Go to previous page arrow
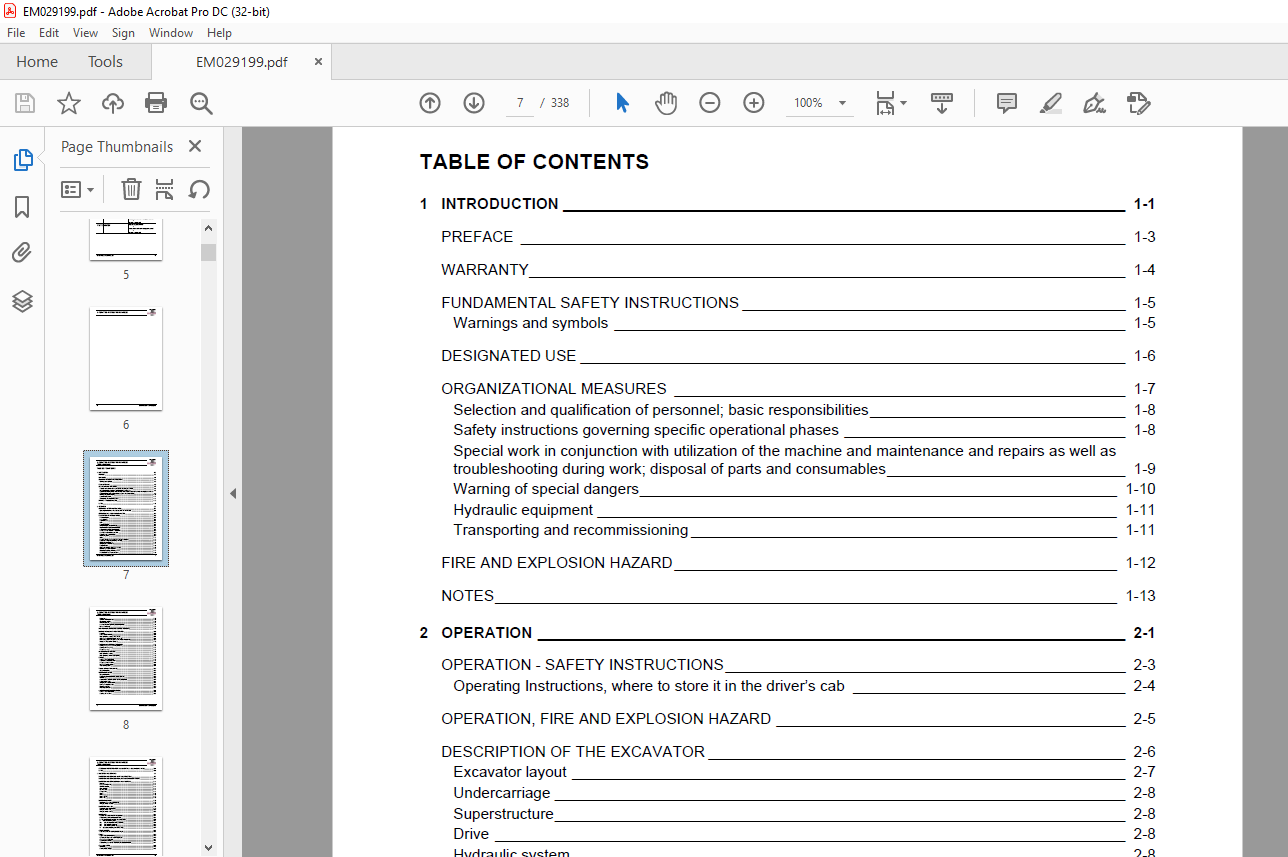The height and width of the screenshot is (857, 1288). 430,103
